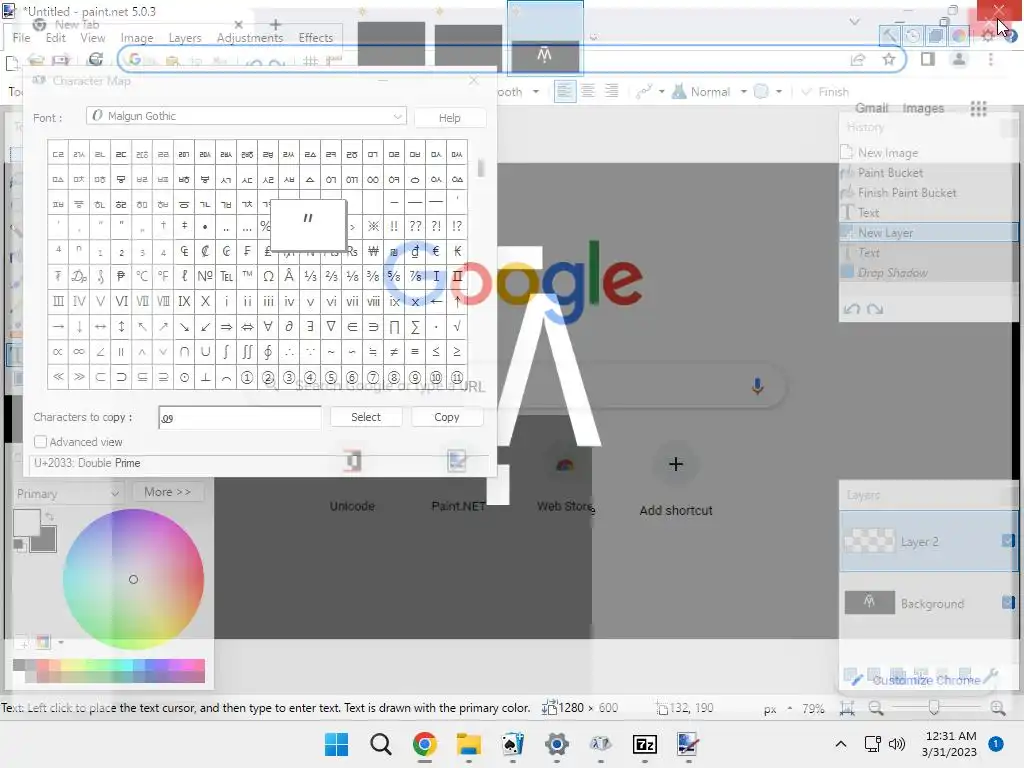Viewport: 1024px width, 768px height.
Task: Select New Layer entry in History list
Action: [928, 232]
